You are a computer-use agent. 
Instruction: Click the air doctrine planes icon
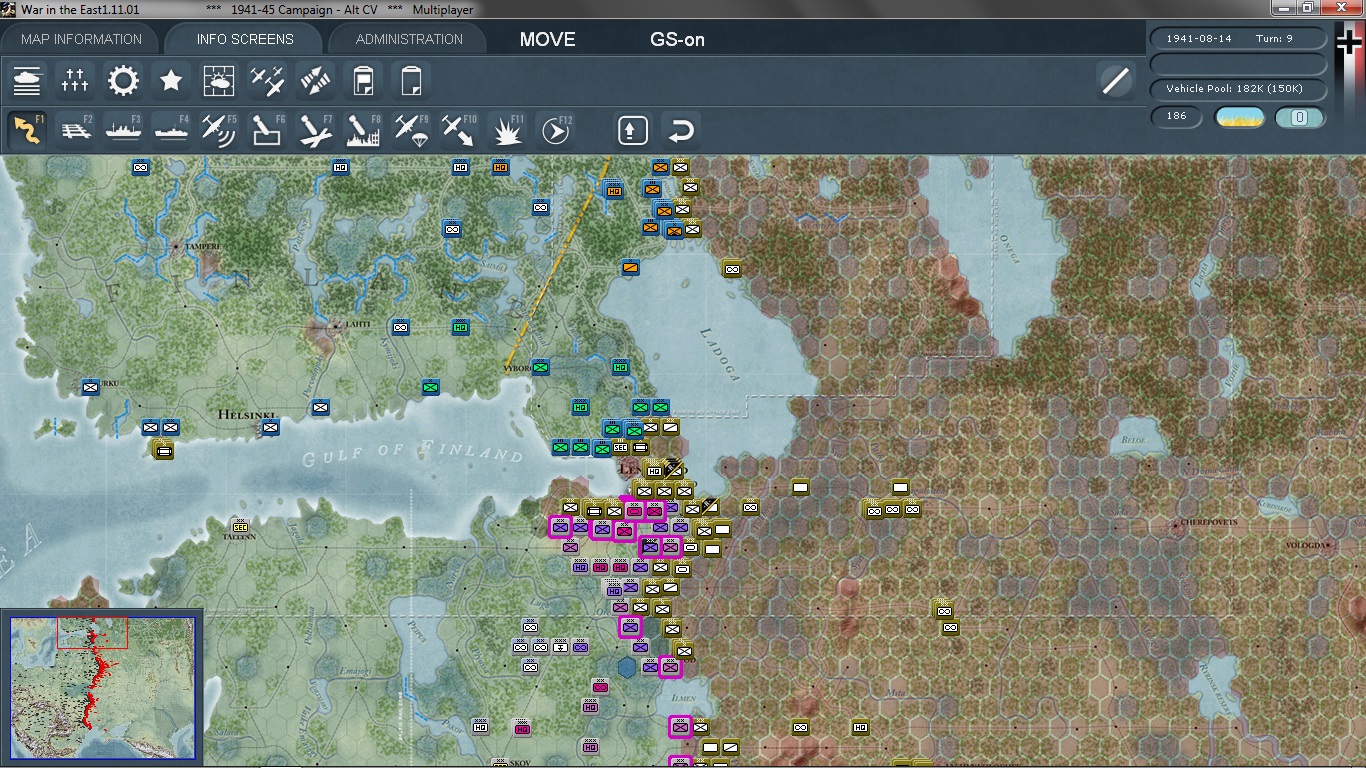pyautogui.click(x=267, y=81)
